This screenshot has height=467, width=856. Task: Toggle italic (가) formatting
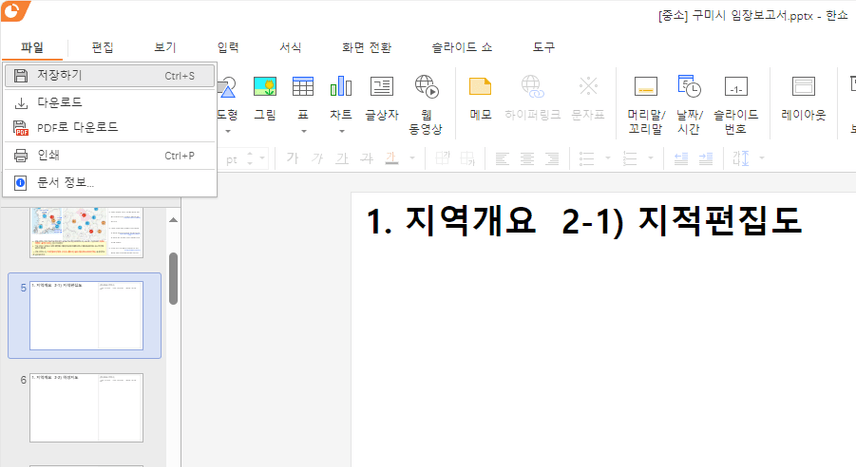click(x=317, y=158)
